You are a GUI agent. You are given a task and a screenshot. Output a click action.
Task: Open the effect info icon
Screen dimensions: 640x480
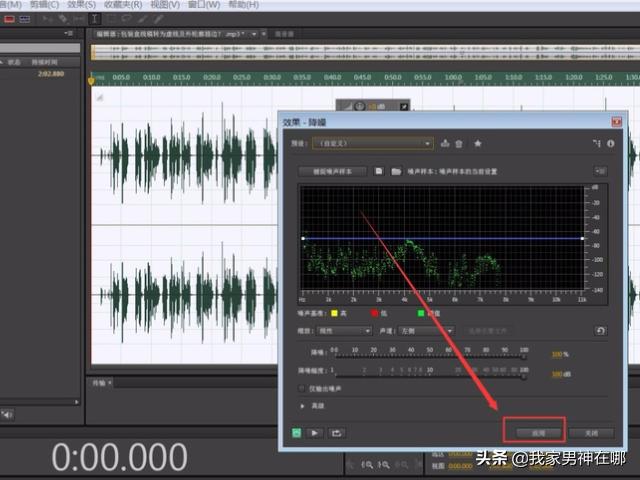coord(609,144)
